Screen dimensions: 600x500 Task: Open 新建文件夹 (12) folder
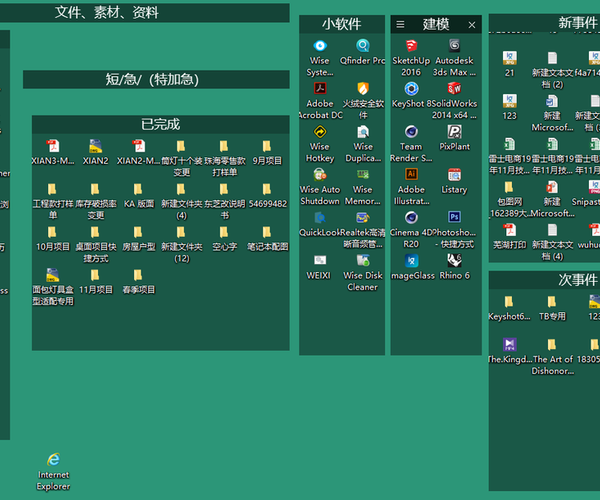click(x=181, y=232)
